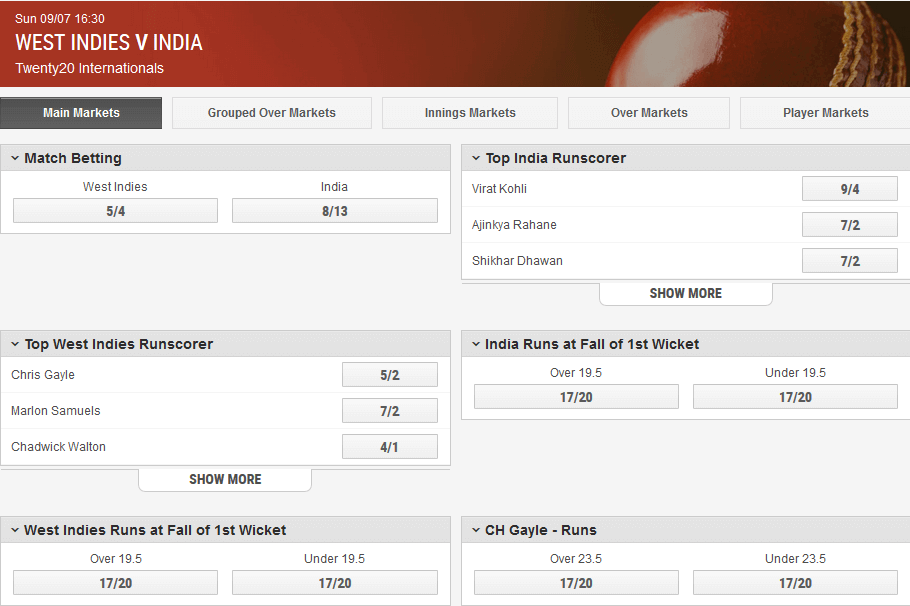Show more Top West Indies Runscorer options
The image size is (910, 606).
225,479
